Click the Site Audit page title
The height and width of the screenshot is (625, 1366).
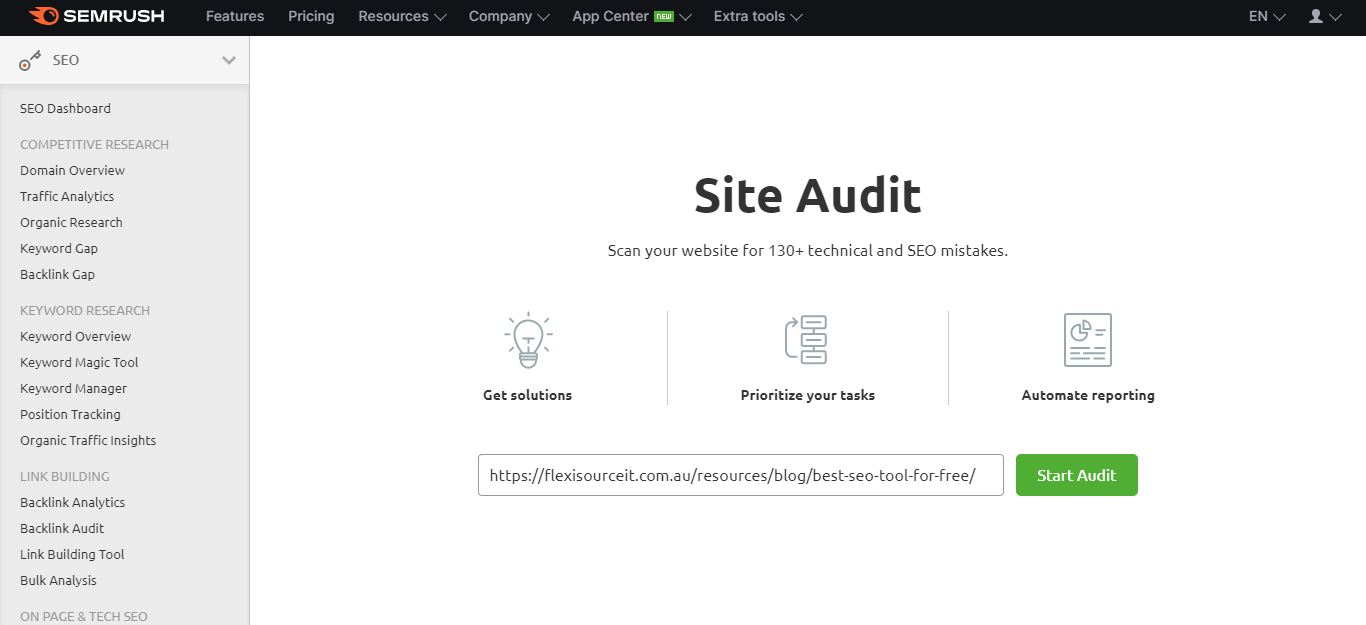point(808,195)
